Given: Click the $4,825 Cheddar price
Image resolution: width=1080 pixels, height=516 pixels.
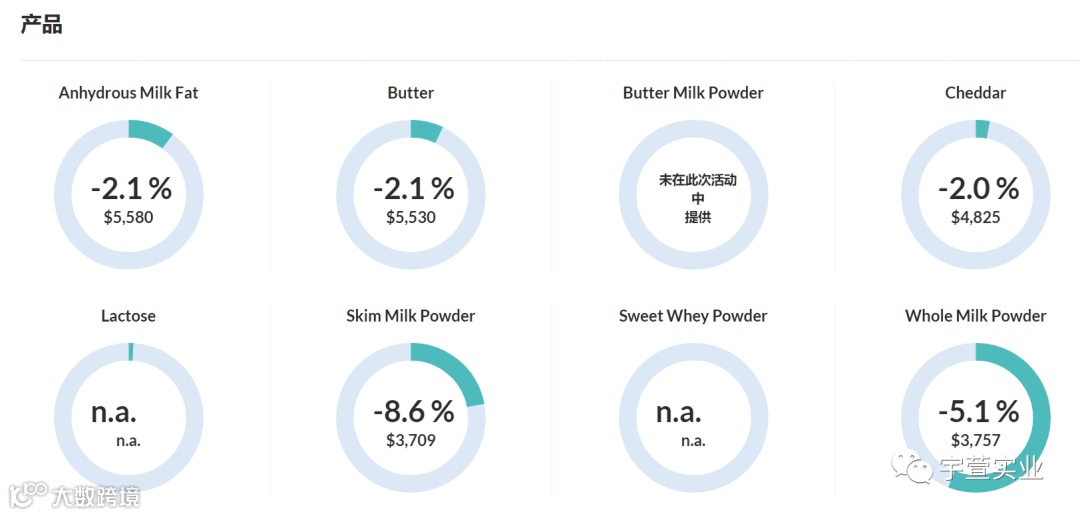Looking at the screenshot, I should tap(976, 218).
